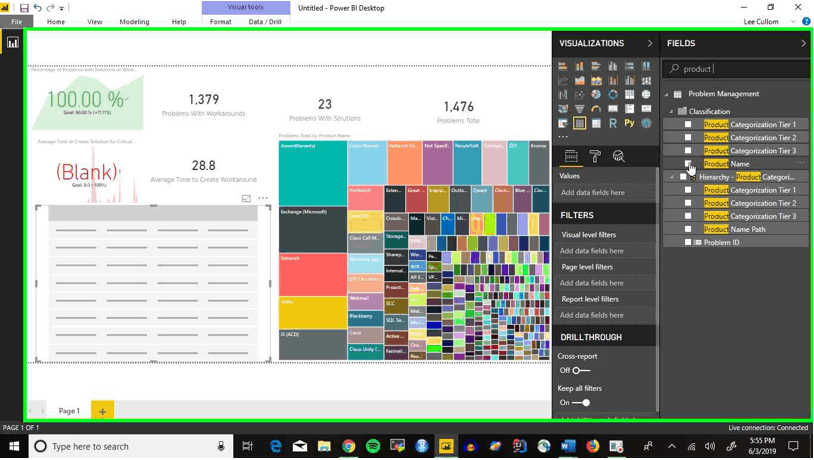This screenshot has height=460, width=814.
Task: Open the Format tab under Visual tools
Action: click(x=221, y=22)
